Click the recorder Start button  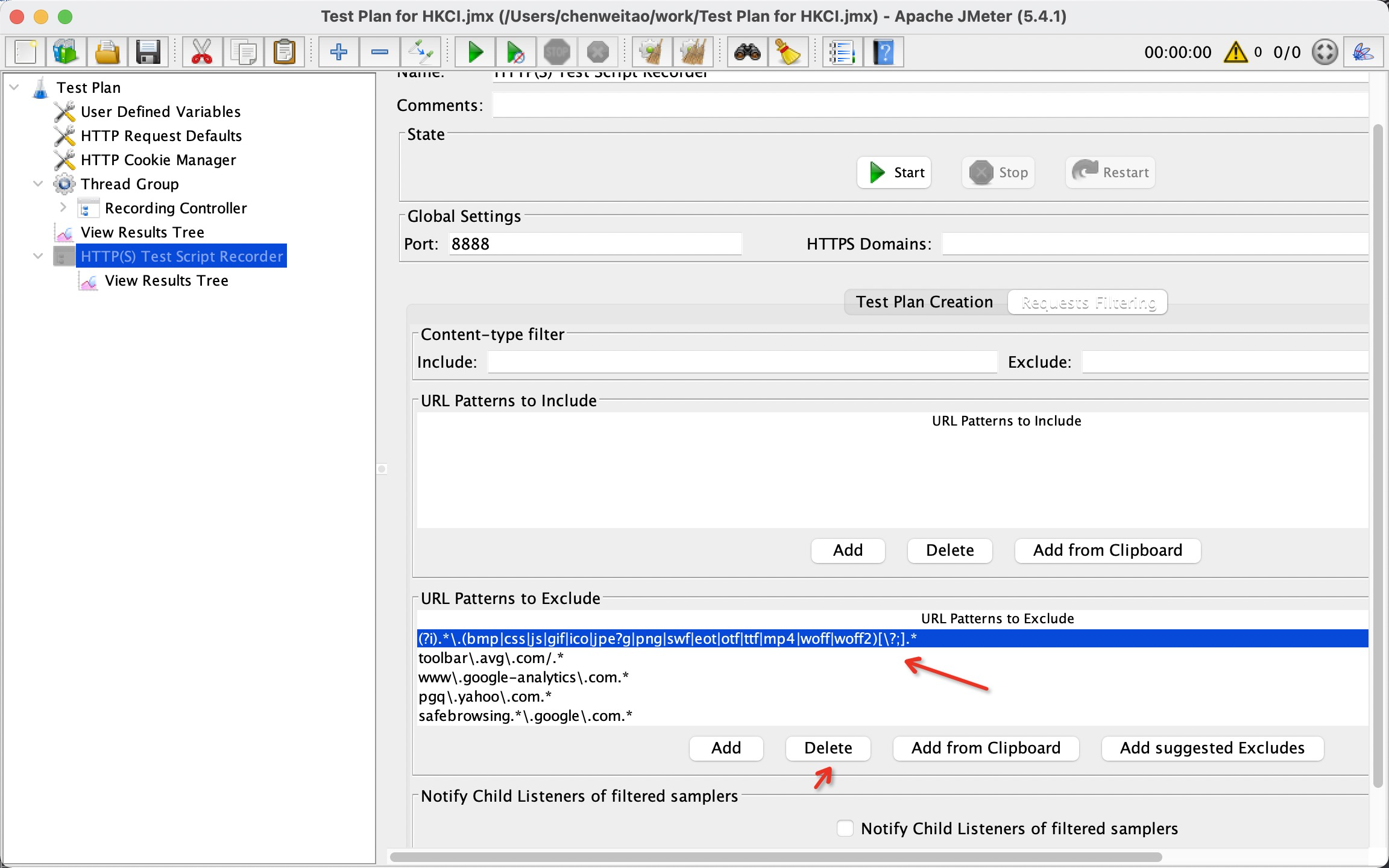coord(894,172)
